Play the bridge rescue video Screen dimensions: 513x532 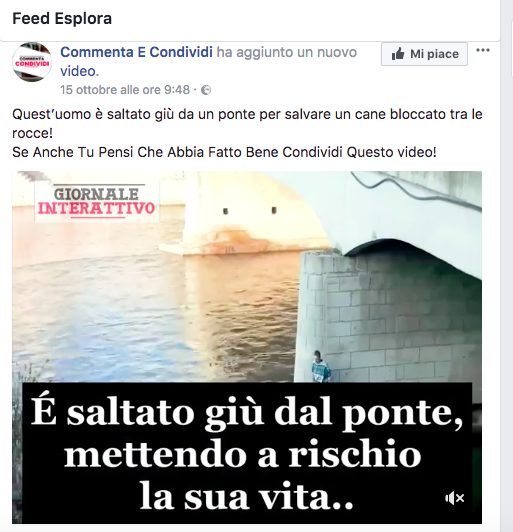coord(247,347)
